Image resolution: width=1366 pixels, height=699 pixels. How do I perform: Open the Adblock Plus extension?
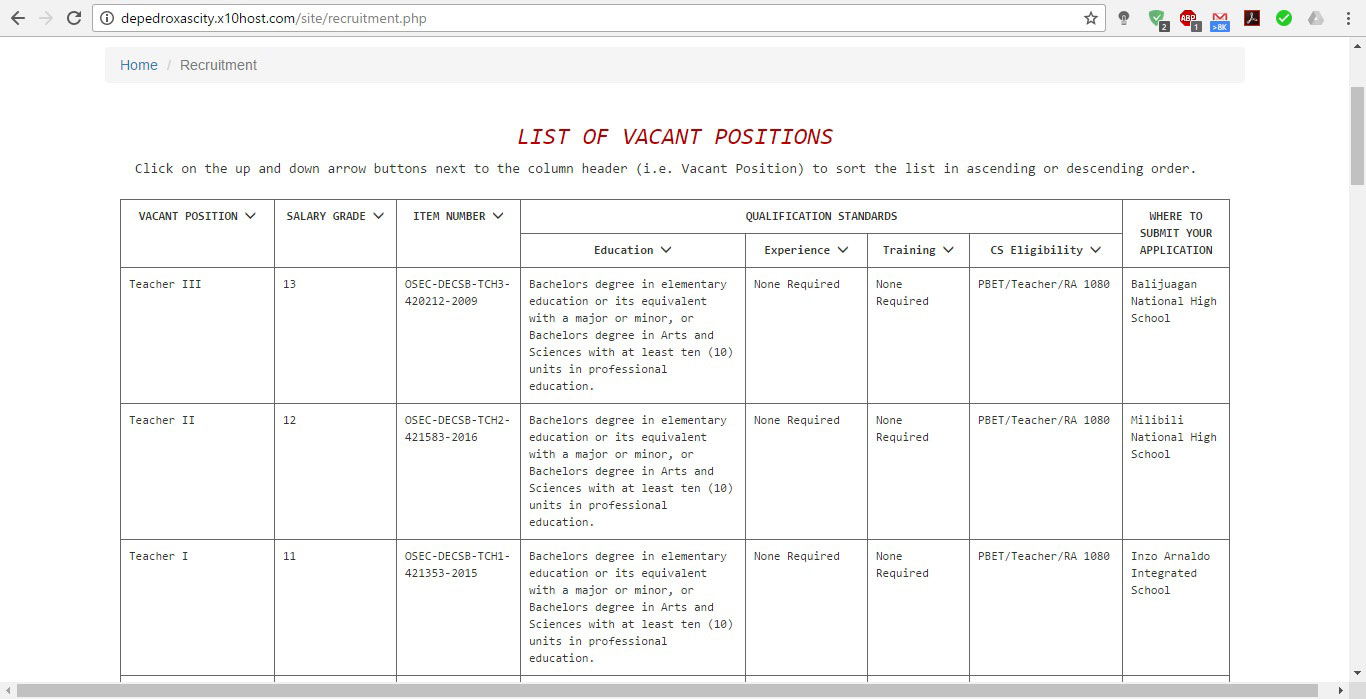[x=1188, y=18]
